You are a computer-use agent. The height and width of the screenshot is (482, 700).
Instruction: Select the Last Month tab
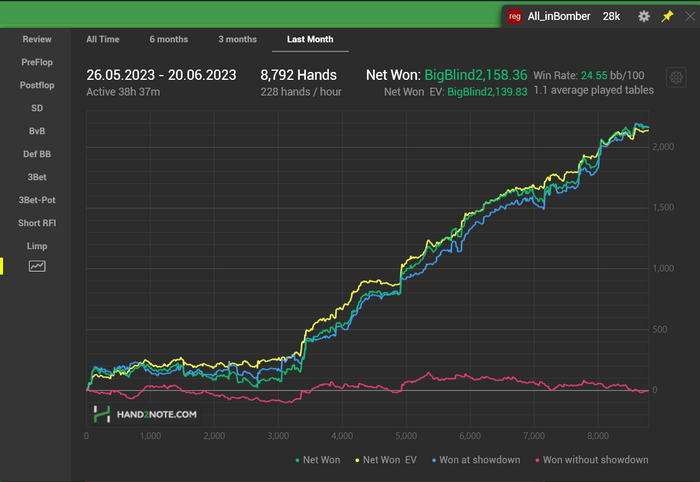(x=310, y=39)
